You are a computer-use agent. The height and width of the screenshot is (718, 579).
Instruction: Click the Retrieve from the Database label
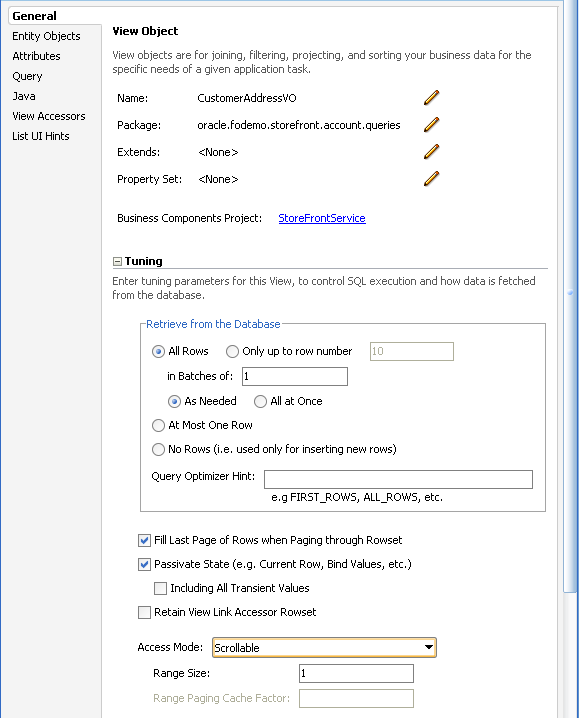click(213, 324)
